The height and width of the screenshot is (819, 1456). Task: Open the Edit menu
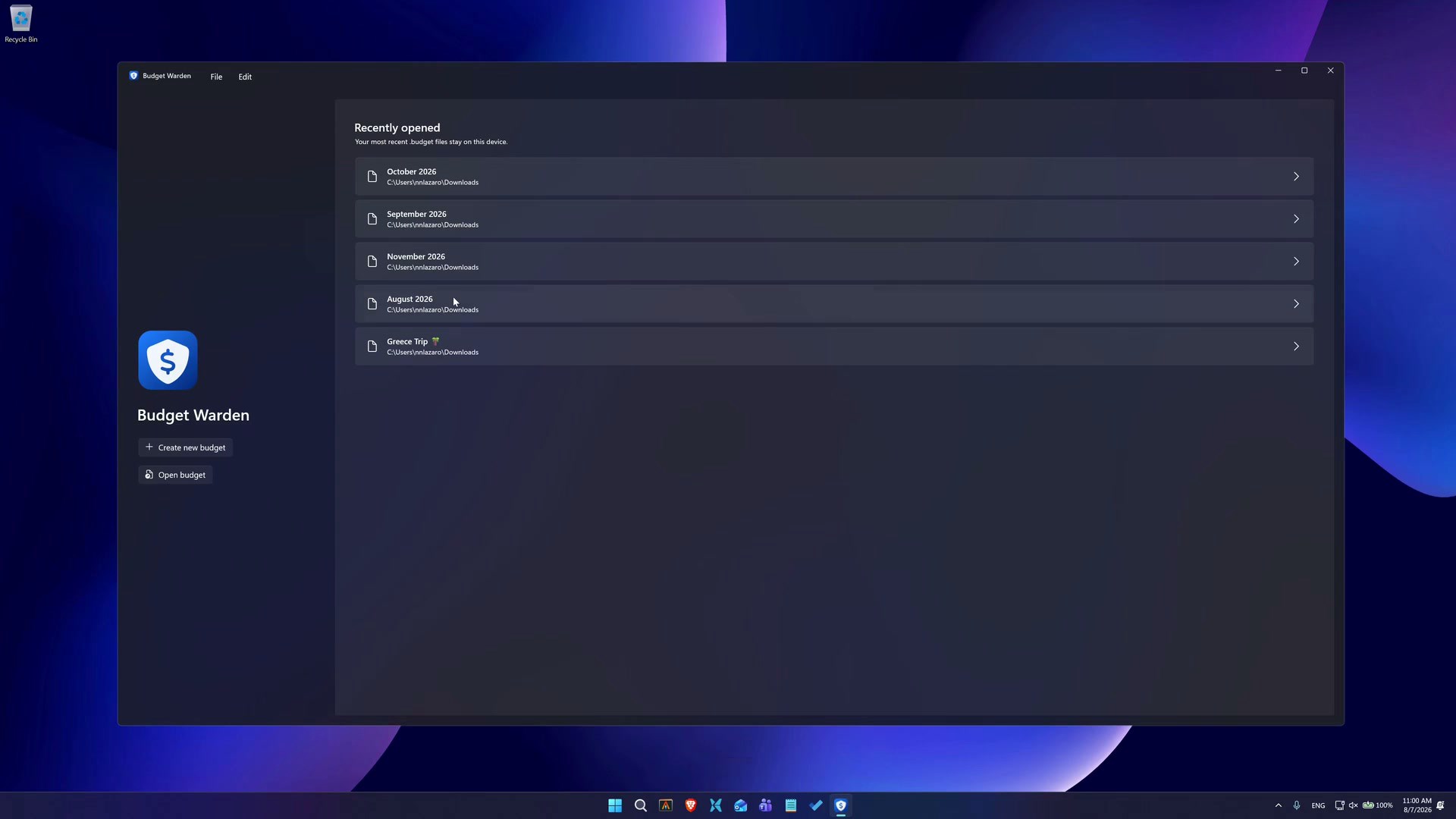pos(245,77)
